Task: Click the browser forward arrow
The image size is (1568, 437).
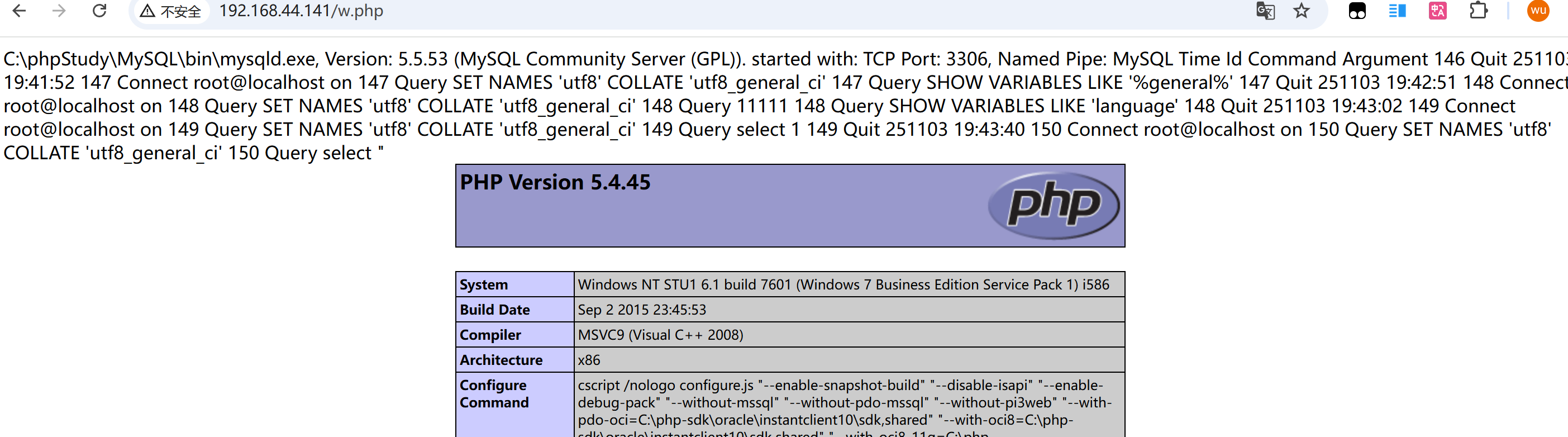Action: tap(59, 11)
